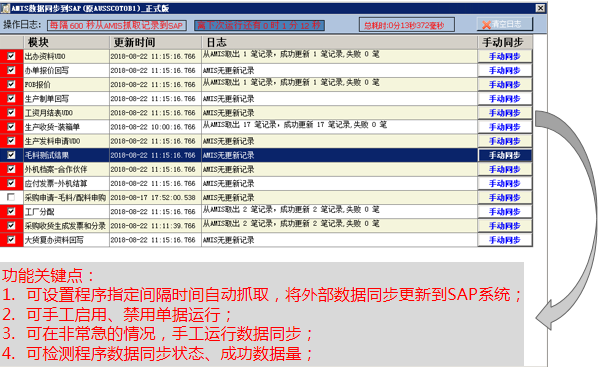
Task: Disable the 生产发料申请UDO checkbox
Action: point(11,141)
